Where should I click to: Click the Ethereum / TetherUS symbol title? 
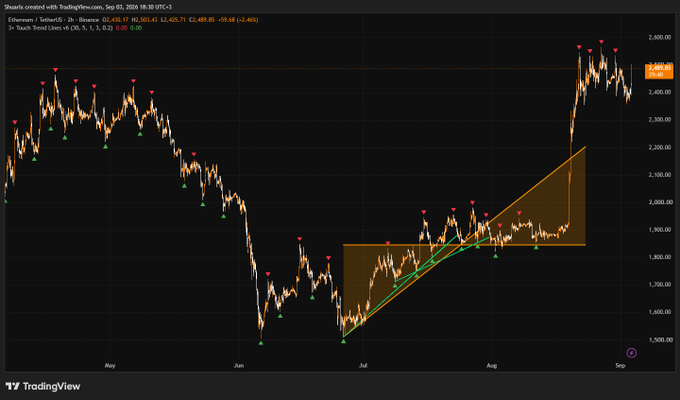coord(53,20)
